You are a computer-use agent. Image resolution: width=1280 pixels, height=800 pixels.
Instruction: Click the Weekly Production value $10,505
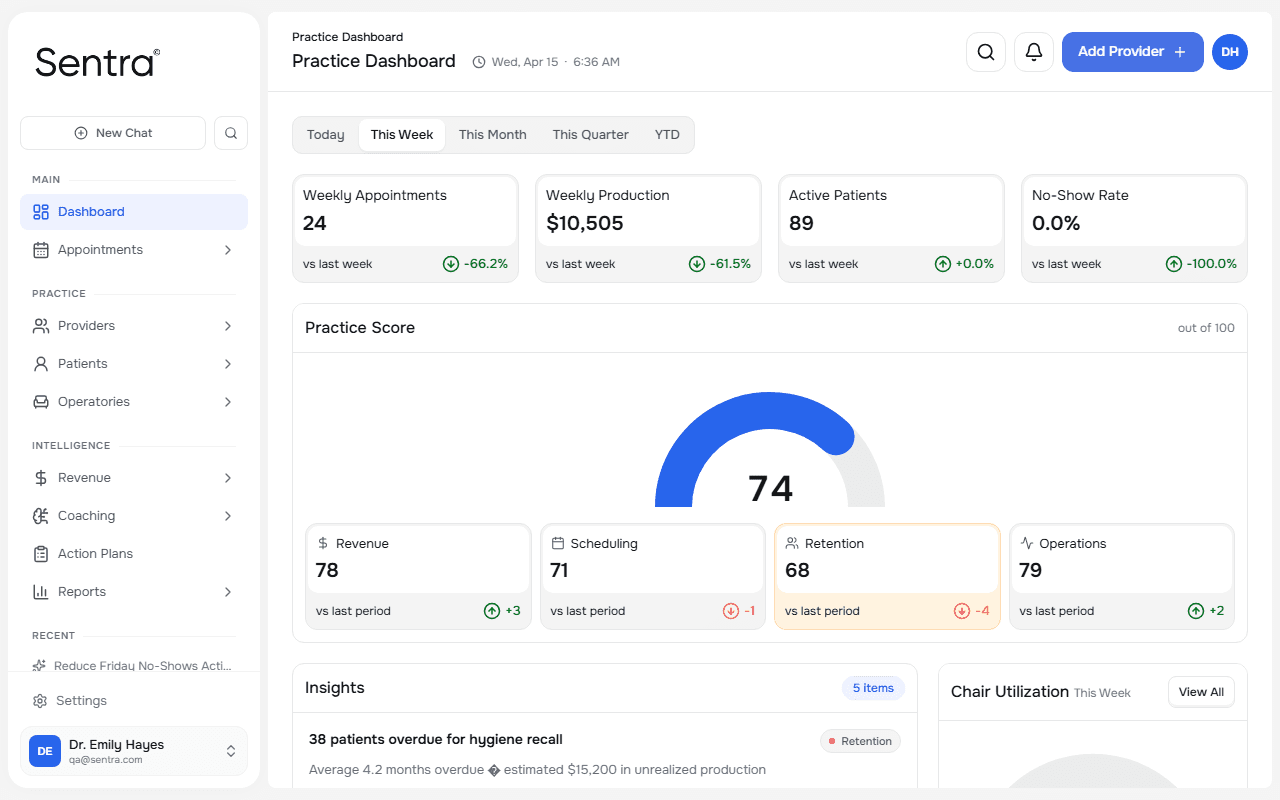point(585,223)
